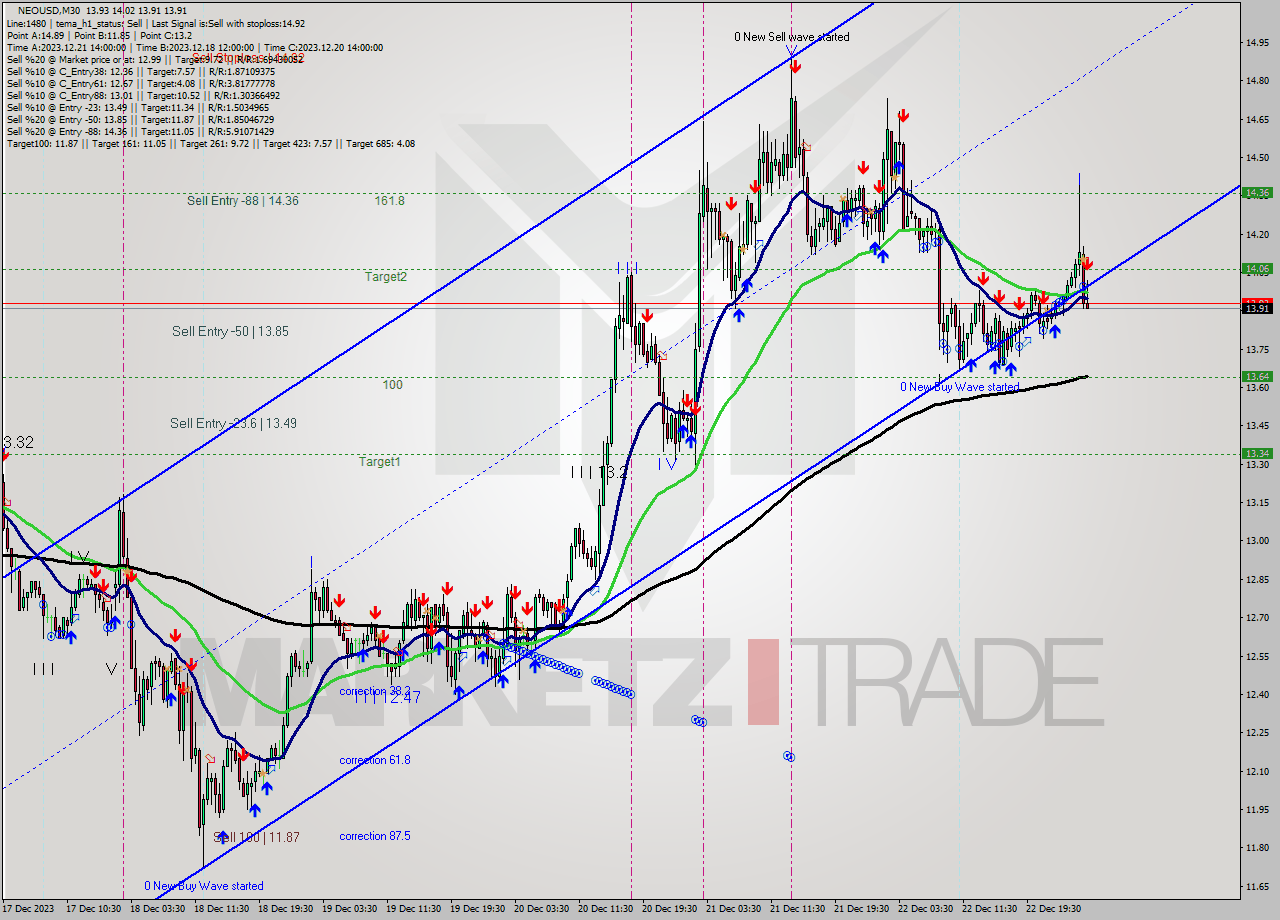Click the '22 Dec 19:30' time label
1280x920 pixels.
click(x=1053, y=909)
